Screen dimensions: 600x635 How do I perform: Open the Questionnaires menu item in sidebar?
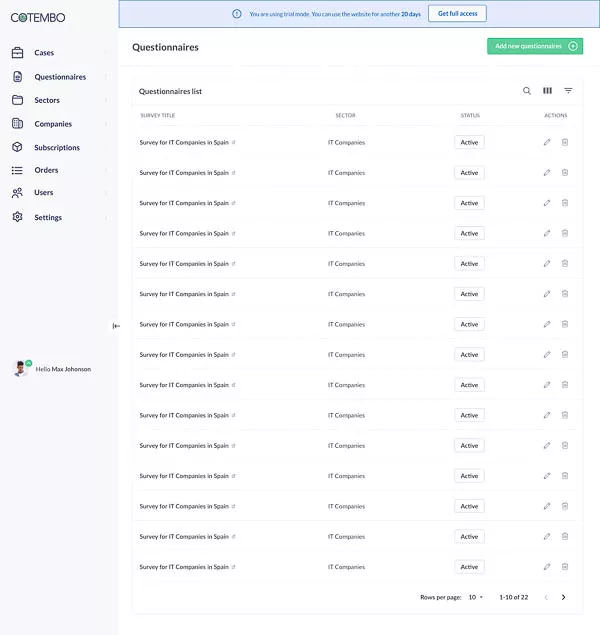[x=60, y=77]
